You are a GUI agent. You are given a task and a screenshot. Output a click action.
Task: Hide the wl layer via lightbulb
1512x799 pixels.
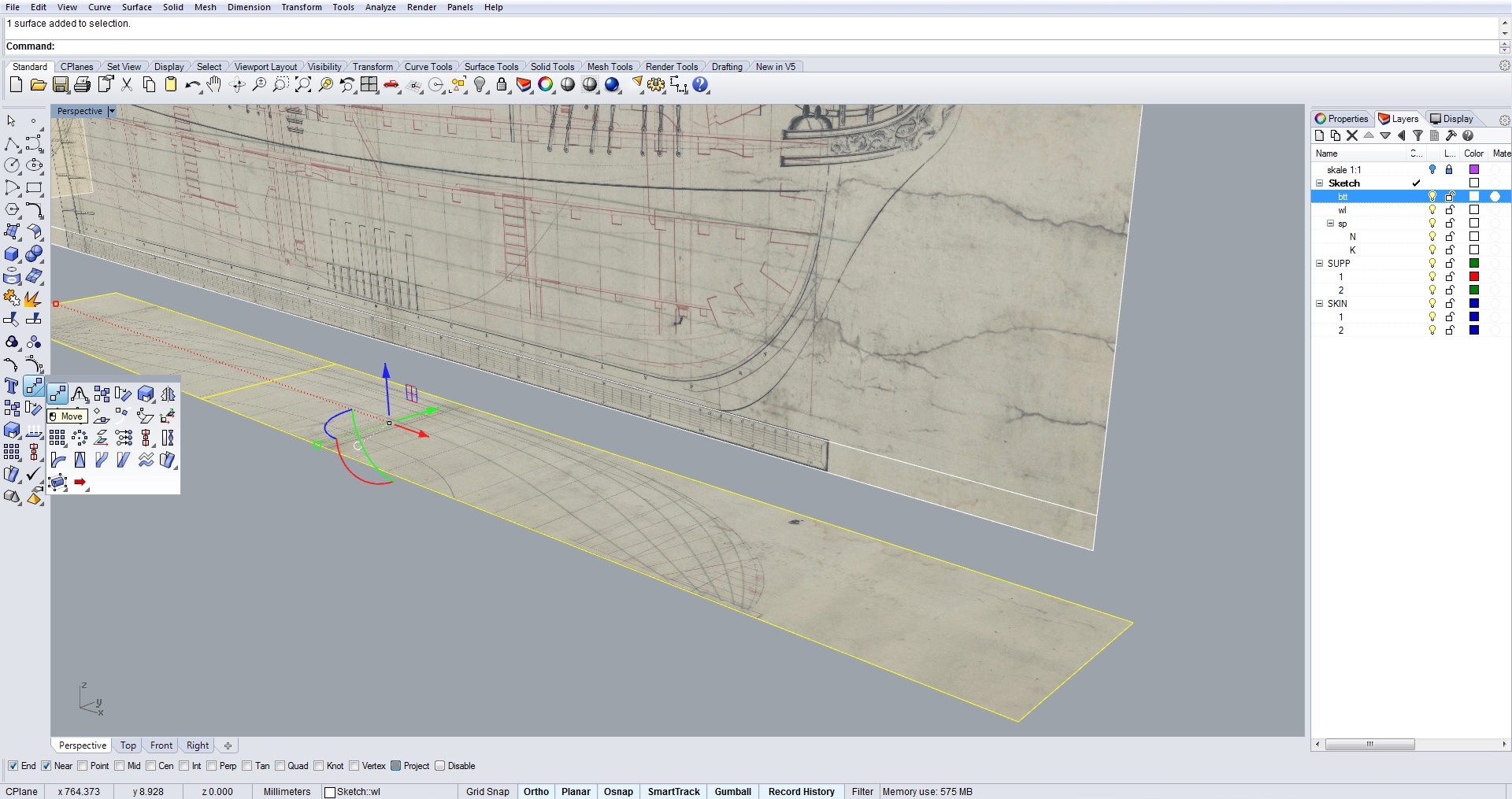coord(1432,210)
